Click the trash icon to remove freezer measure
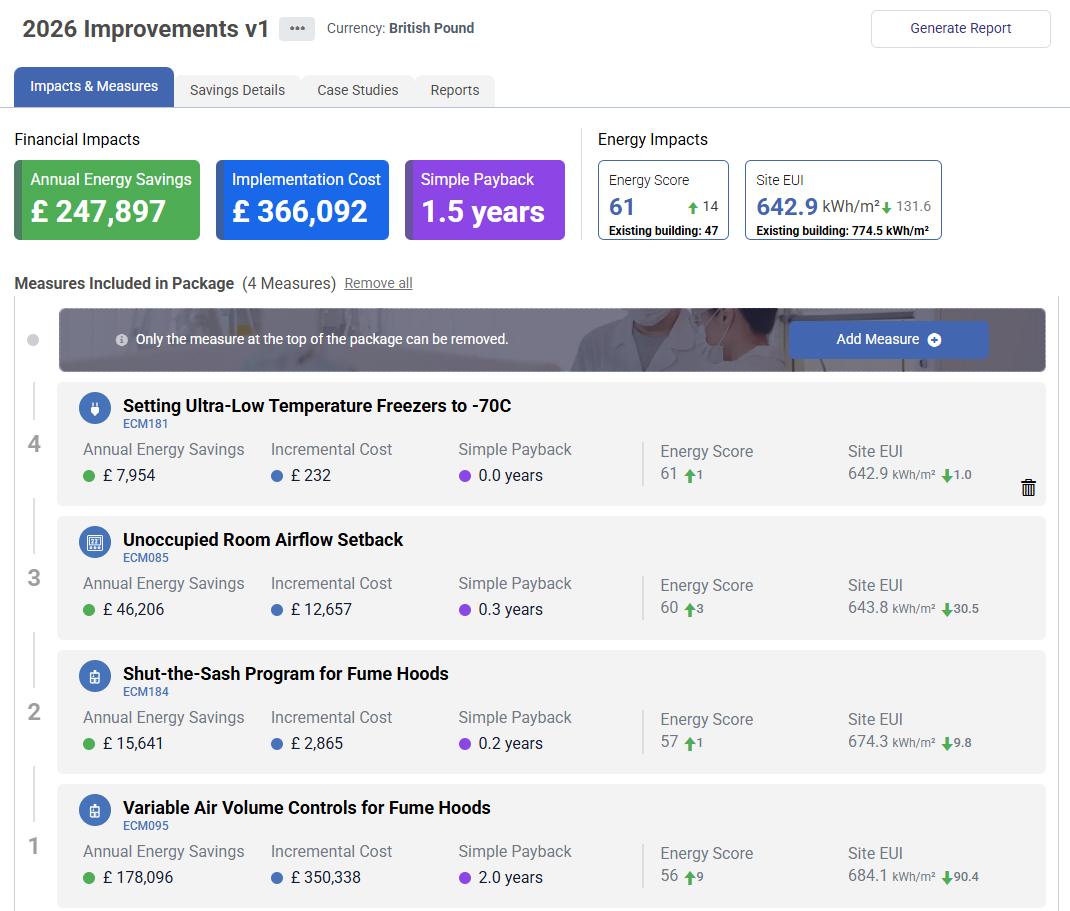 (1028, 488)
